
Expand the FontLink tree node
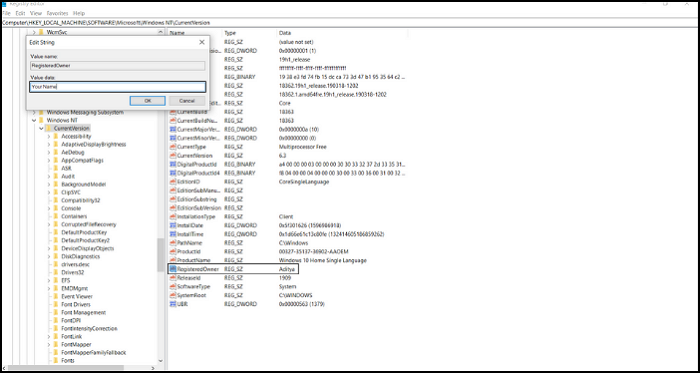(x=49, y=336)
